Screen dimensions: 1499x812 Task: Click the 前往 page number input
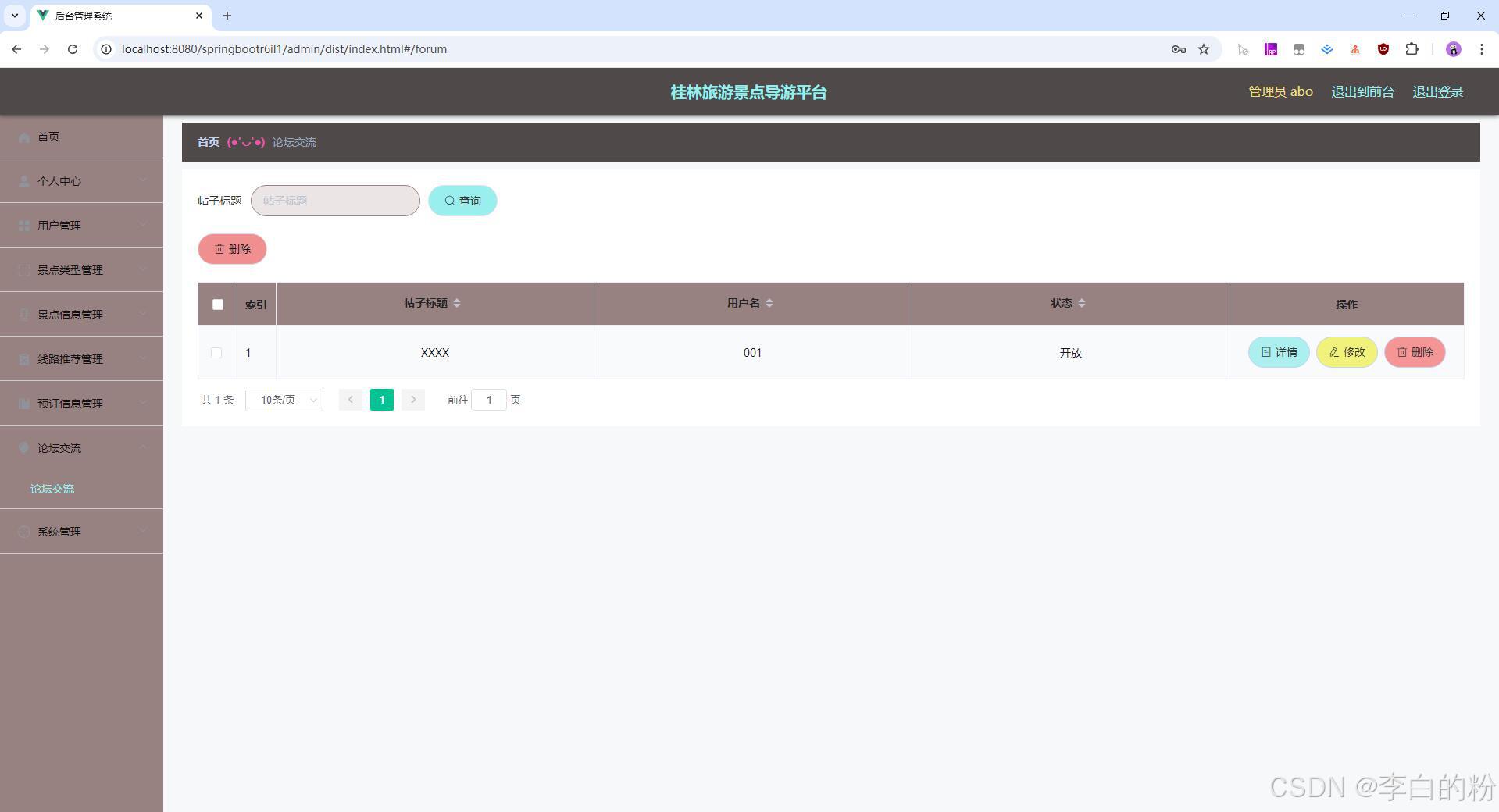pos(489,400)
